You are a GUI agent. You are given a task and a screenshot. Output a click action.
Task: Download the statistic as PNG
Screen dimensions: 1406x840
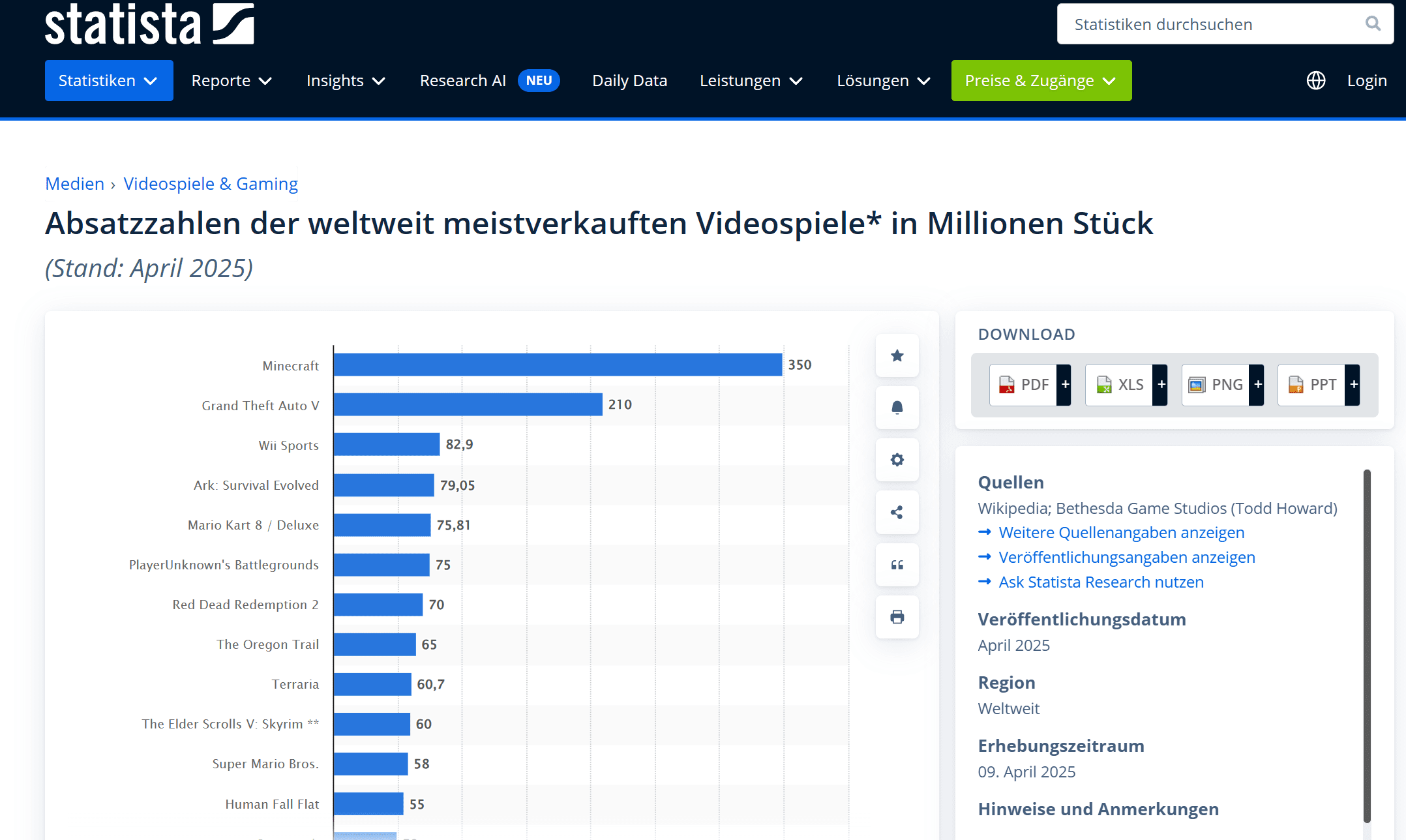[x=1216, y=385]
